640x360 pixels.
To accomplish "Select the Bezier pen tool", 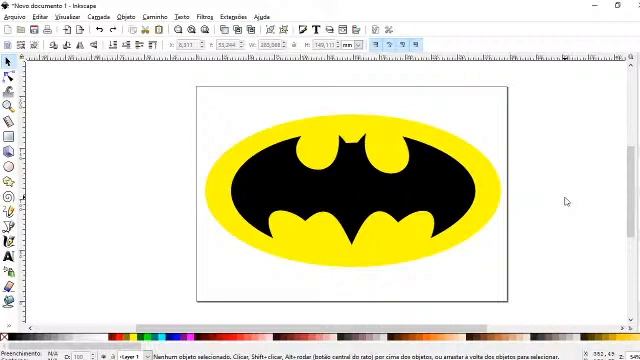I will (x=8, y=227).
